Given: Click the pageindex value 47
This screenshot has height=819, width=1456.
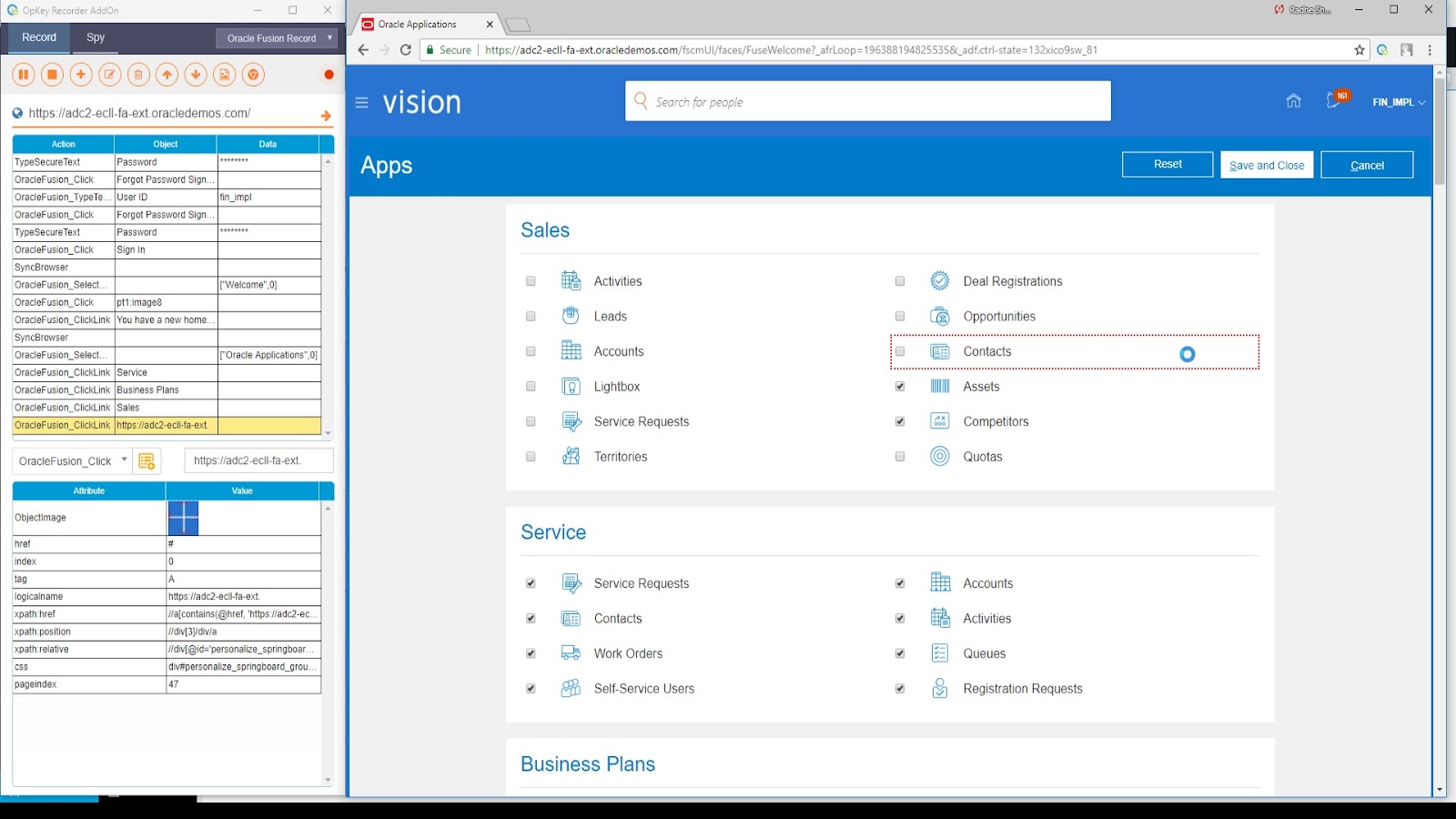Looking at the screenshot, I should point(243,684).
